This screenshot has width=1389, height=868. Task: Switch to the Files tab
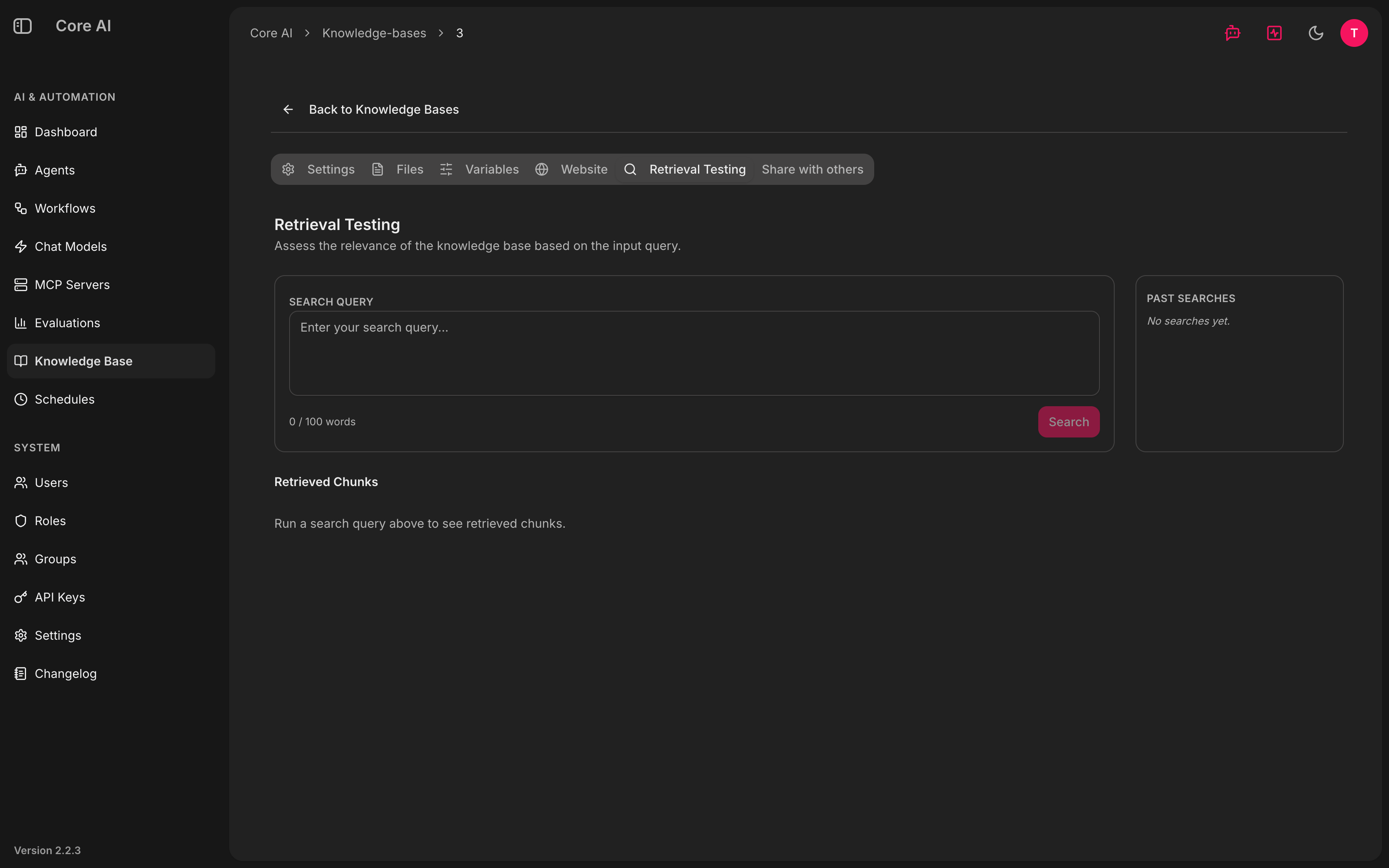pyautogui.click(x=398, y=169)
